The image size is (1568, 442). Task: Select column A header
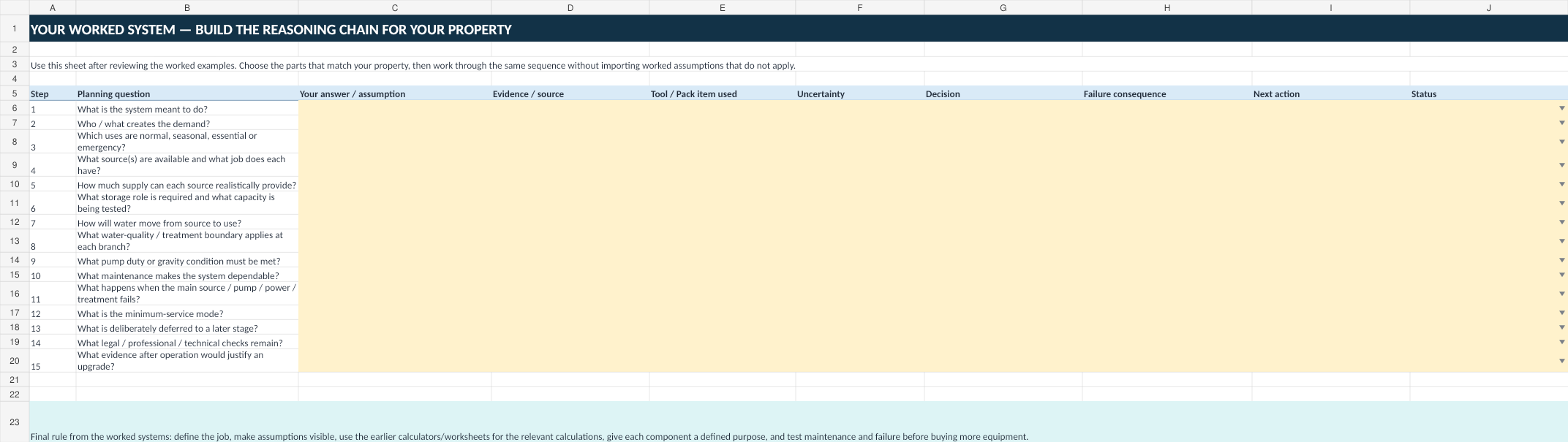point(53,7)
